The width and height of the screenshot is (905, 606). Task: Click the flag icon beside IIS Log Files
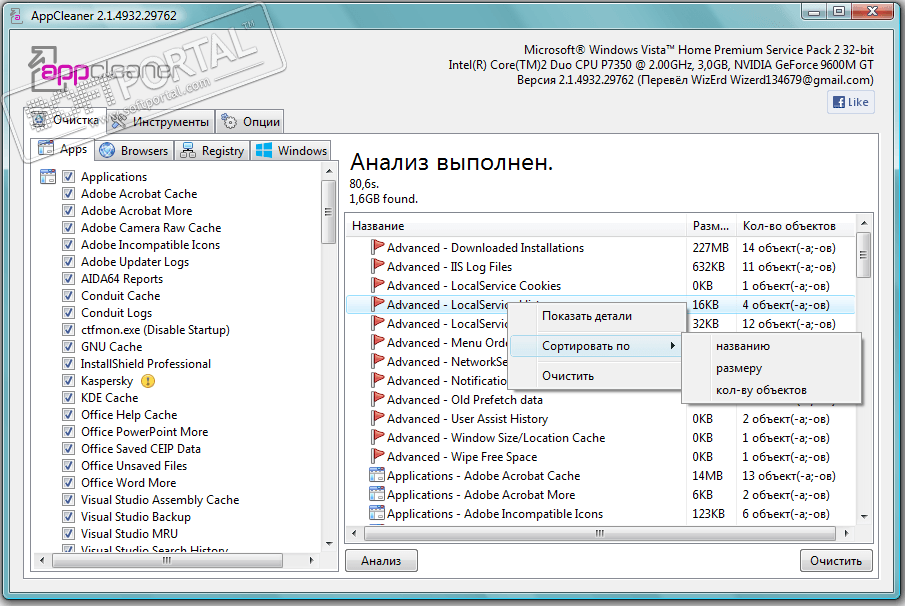377,267
